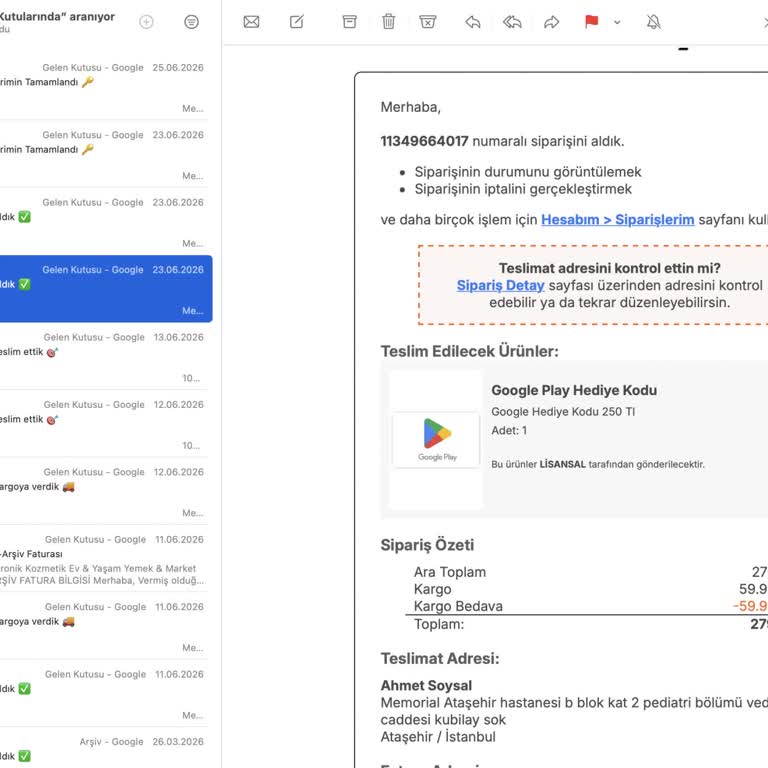Select the order number 11349664017

(x=425, y=142)
